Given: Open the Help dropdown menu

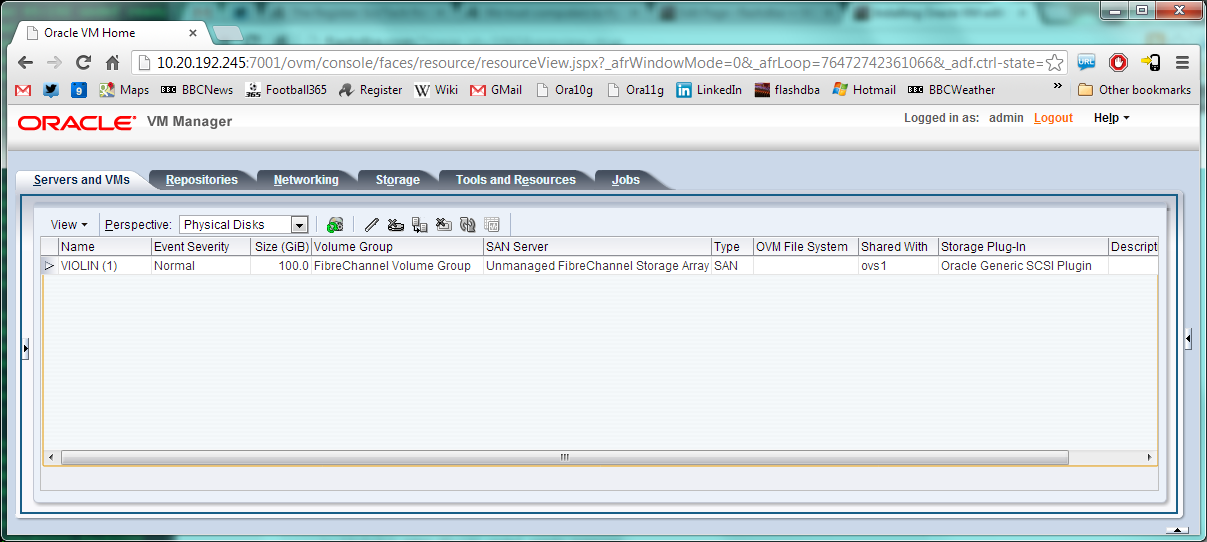Looking at the screenshot, I should coord(1111,118).
